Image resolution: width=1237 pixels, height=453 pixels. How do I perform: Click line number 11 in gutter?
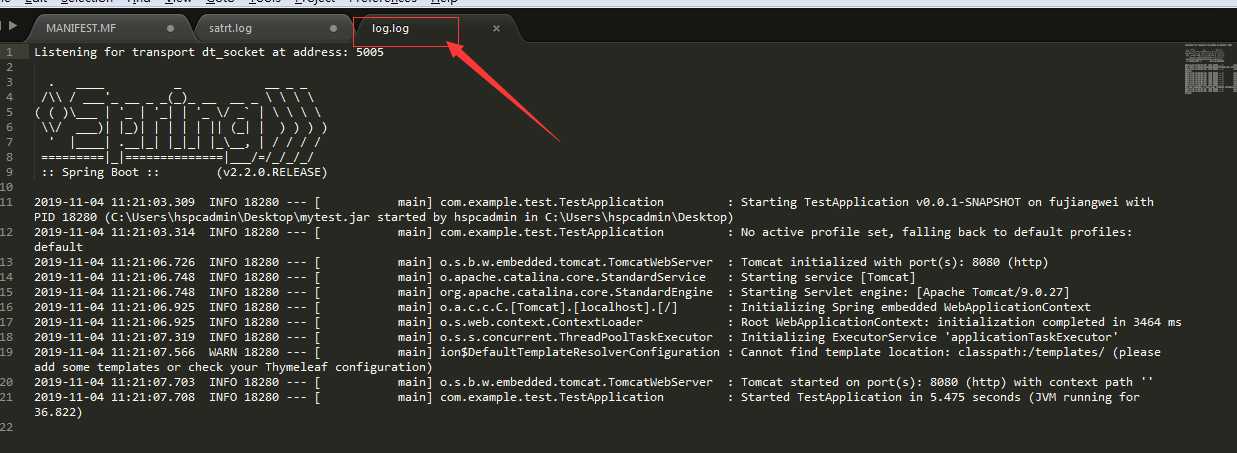point(8,202)
